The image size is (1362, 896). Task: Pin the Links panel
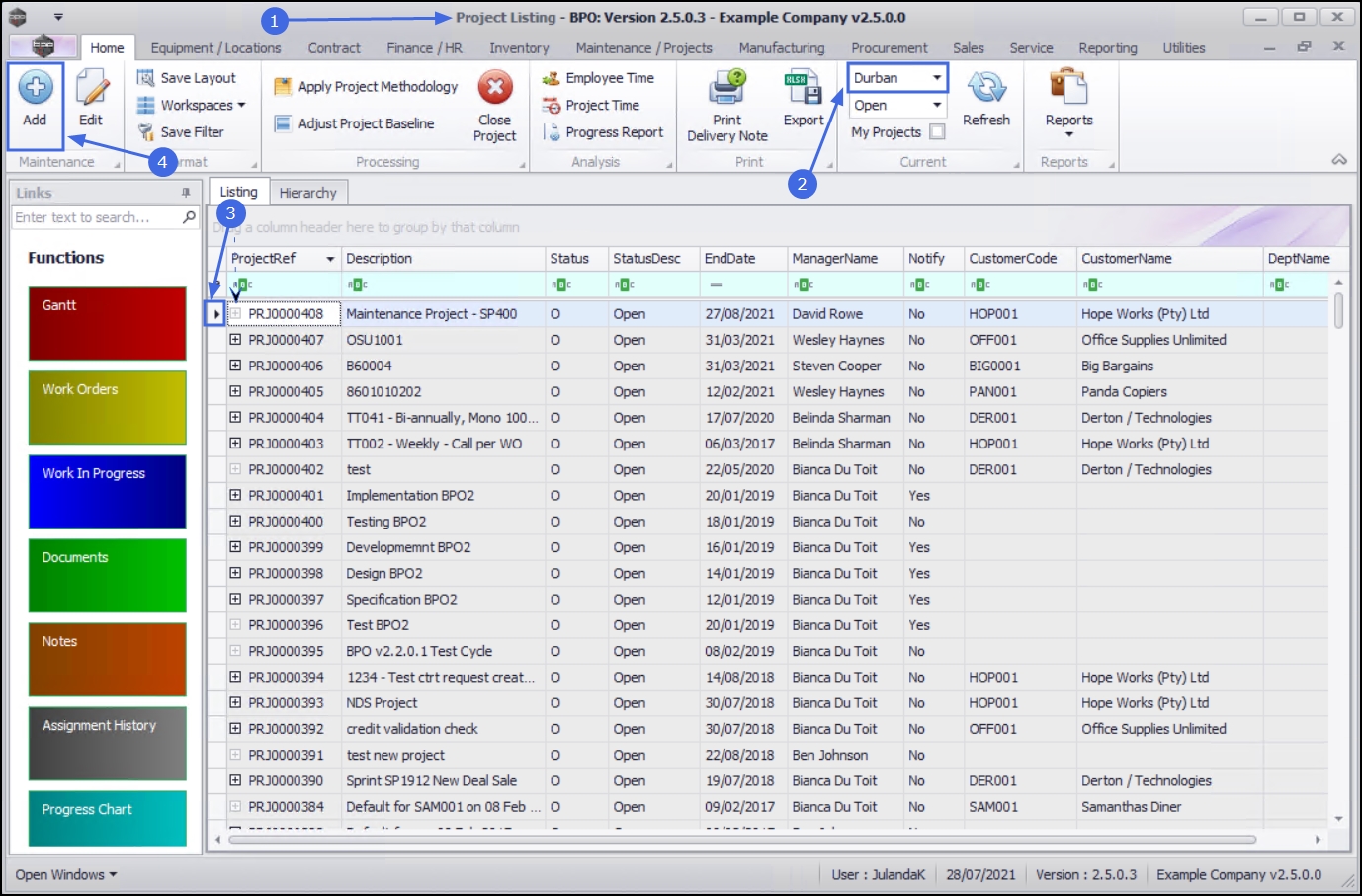(186, 193)
